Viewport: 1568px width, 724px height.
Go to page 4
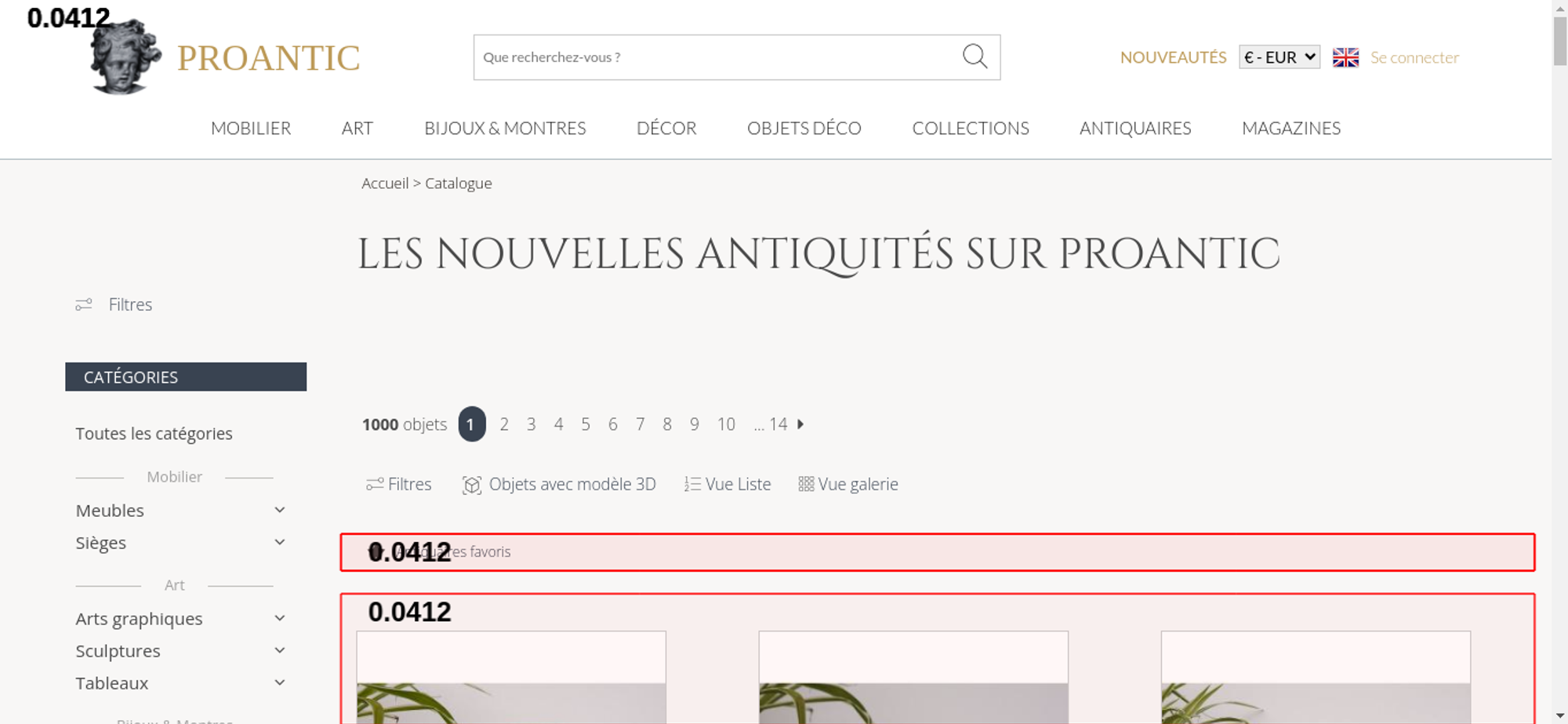[x=558, y=424]
